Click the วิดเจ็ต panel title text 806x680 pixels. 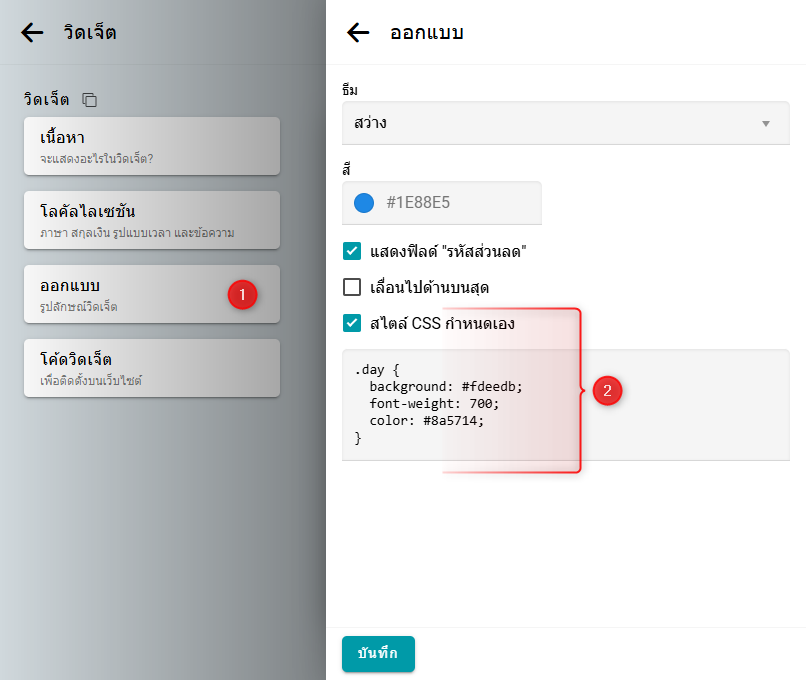89,33
